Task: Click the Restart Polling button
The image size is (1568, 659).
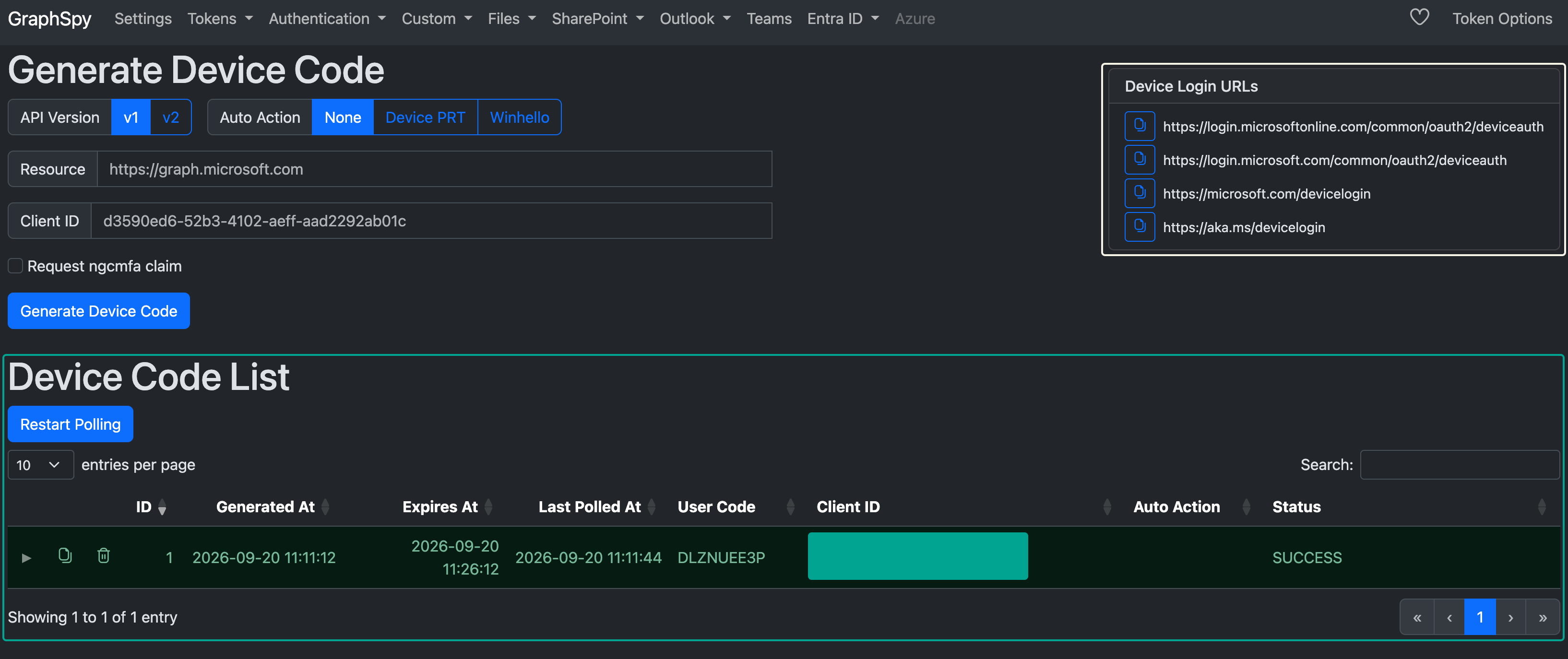Action: [70, 424]
